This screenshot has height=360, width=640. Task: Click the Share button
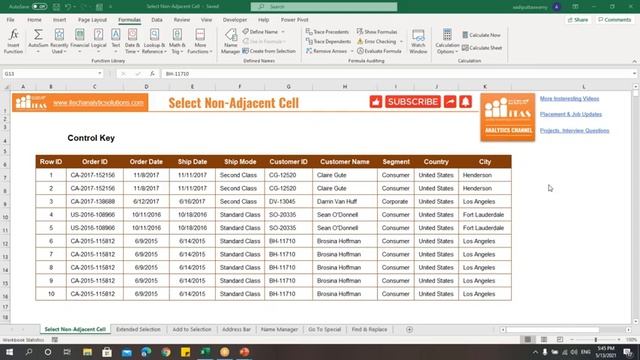(x=578, y=20)
